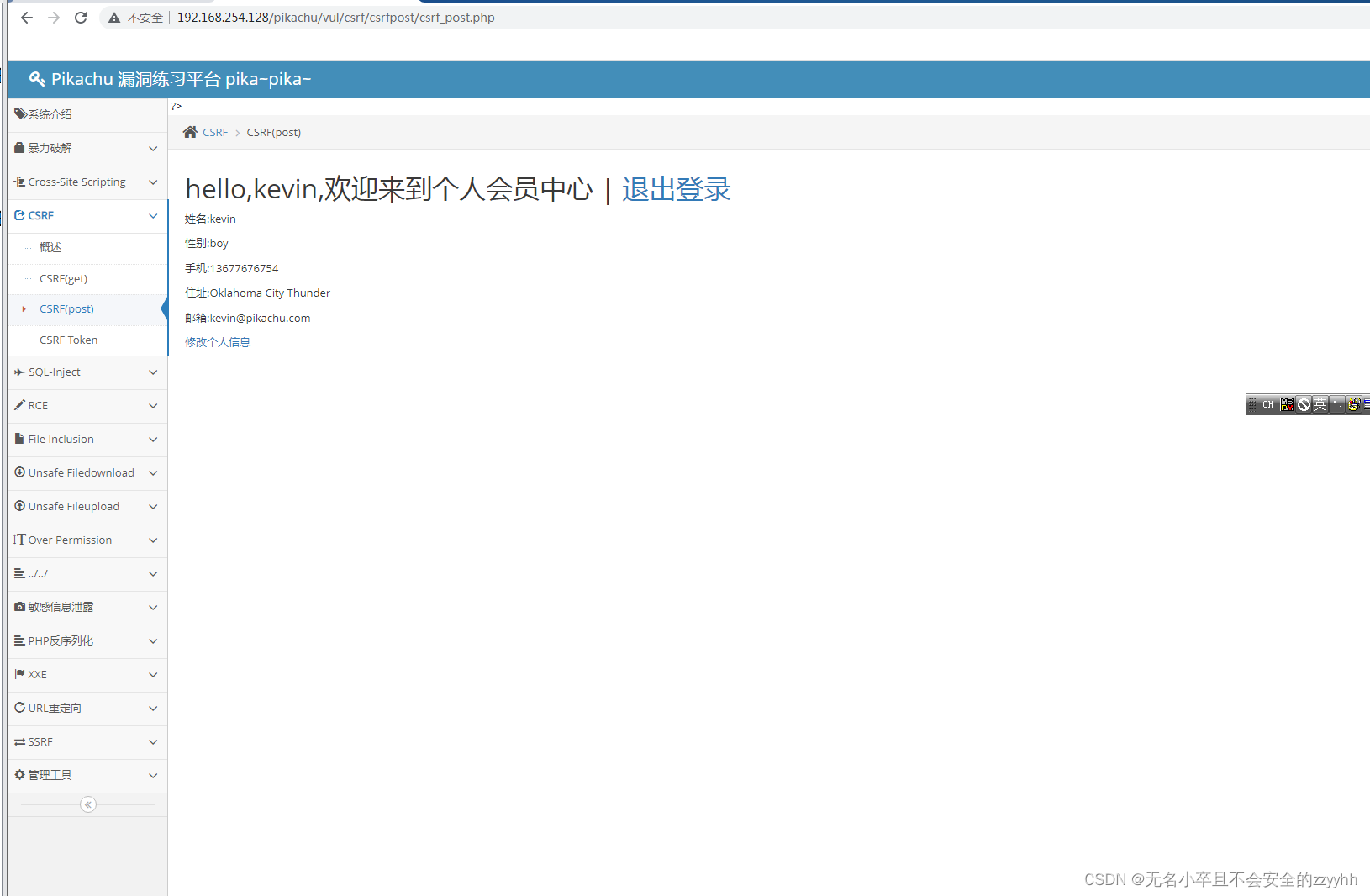
Task: Expand the PHP反序列化 chevron
Action: point(153,641)
